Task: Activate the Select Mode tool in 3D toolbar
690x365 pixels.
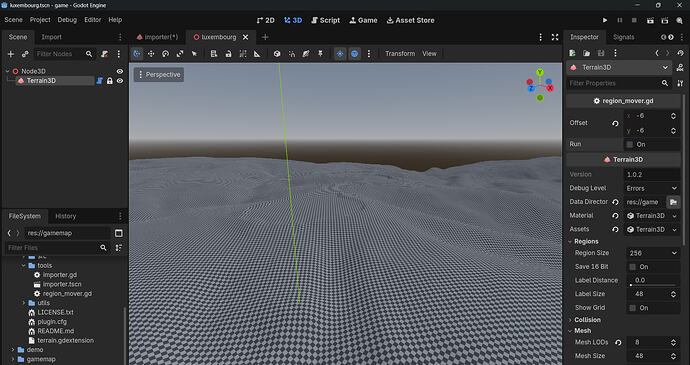Action: coord(137,54)
